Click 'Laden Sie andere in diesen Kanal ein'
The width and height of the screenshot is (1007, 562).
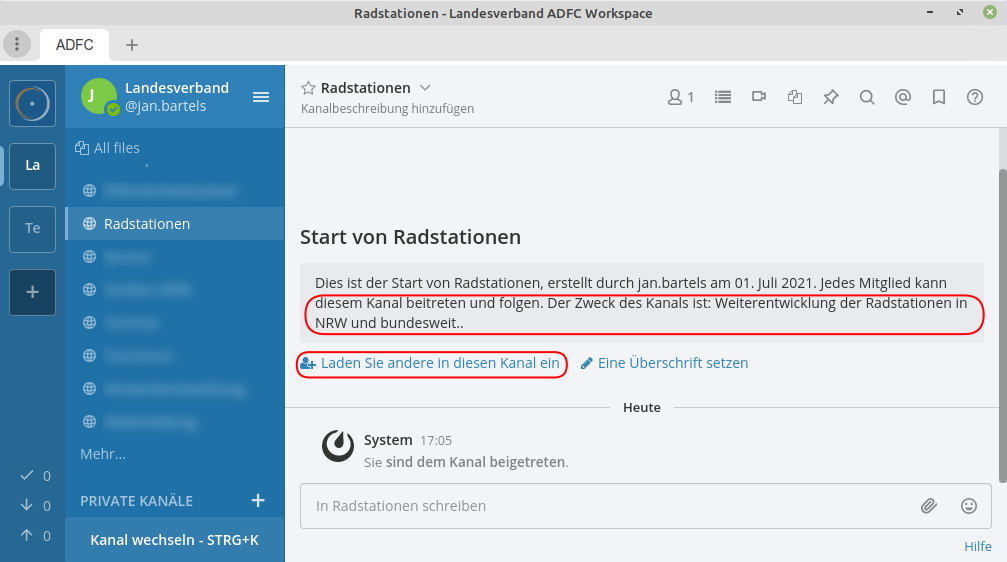pyautogui.click(x=440, y=363)
